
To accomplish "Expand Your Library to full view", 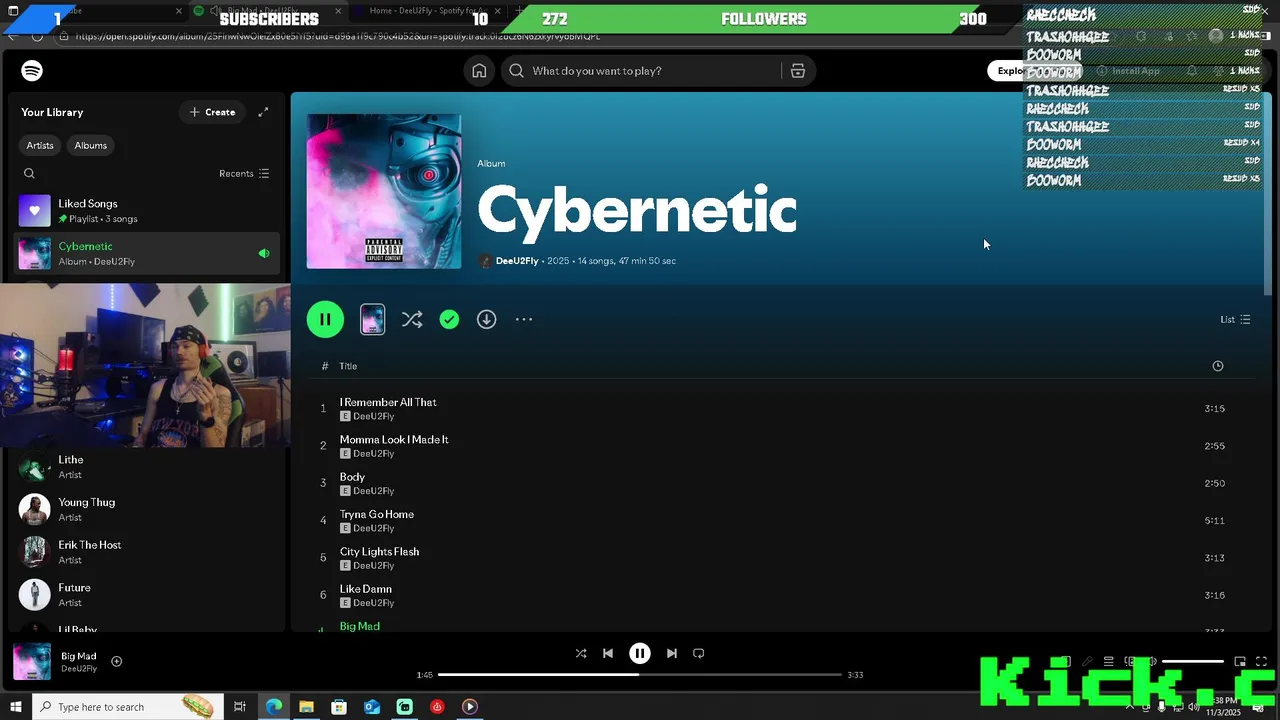I will 263,112.
